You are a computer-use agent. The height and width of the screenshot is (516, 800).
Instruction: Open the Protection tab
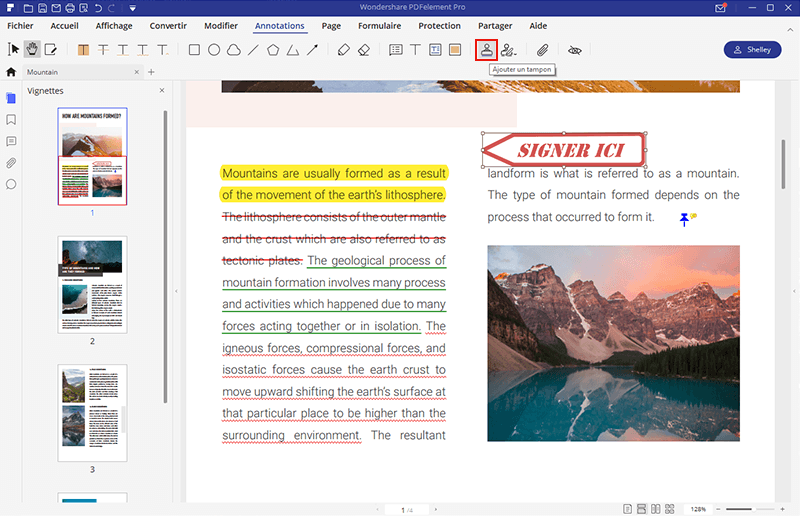click(x=439, y=26)
